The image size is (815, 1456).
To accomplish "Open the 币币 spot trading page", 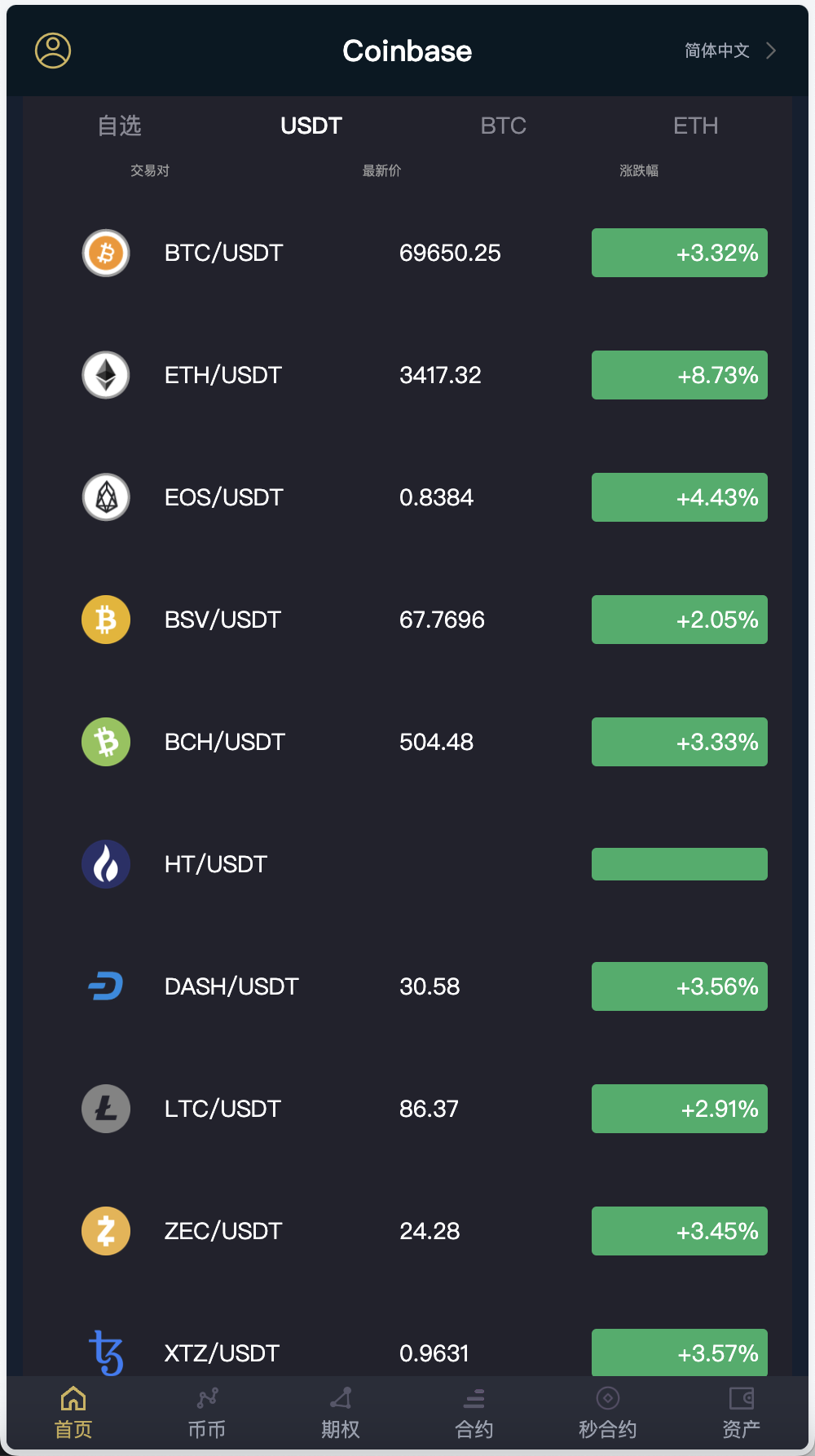I will [x=207, y=1414].
